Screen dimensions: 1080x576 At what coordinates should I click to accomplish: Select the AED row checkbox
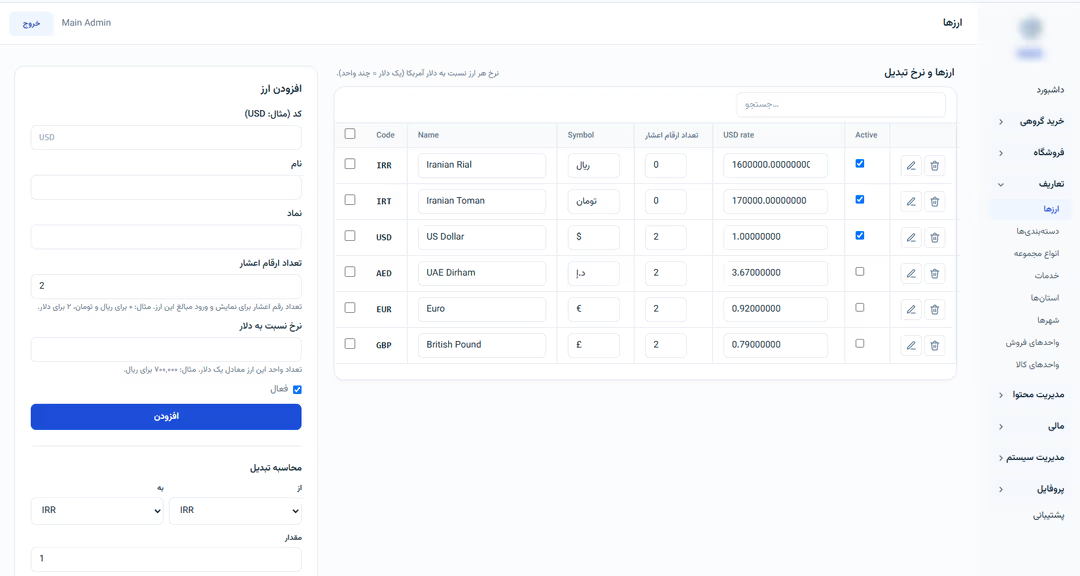pyautogui.click(x=350, y=271)
